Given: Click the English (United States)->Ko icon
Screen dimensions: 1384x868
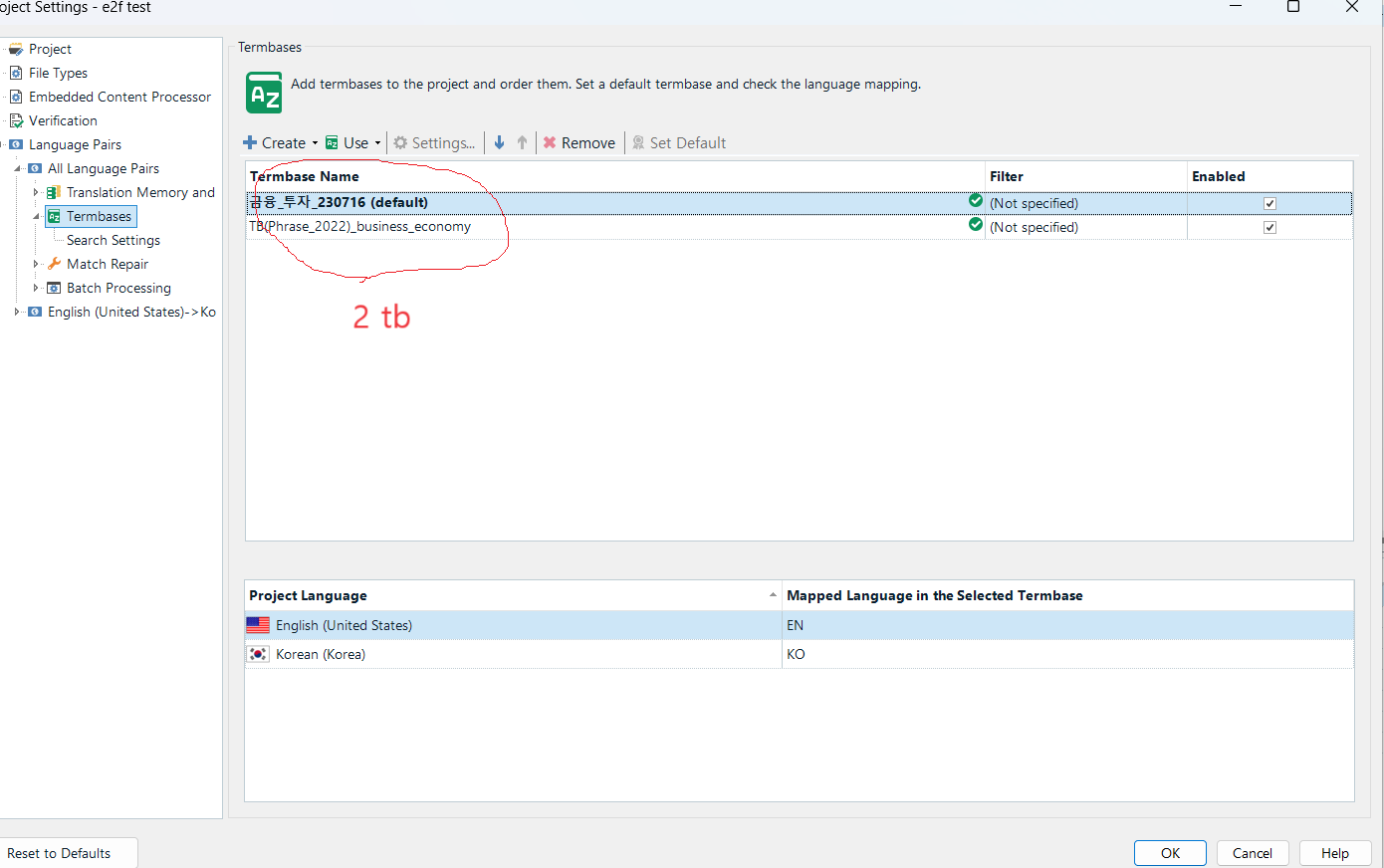Looking at the screenshot, I should pyautogui.click(x=35, y=312).
